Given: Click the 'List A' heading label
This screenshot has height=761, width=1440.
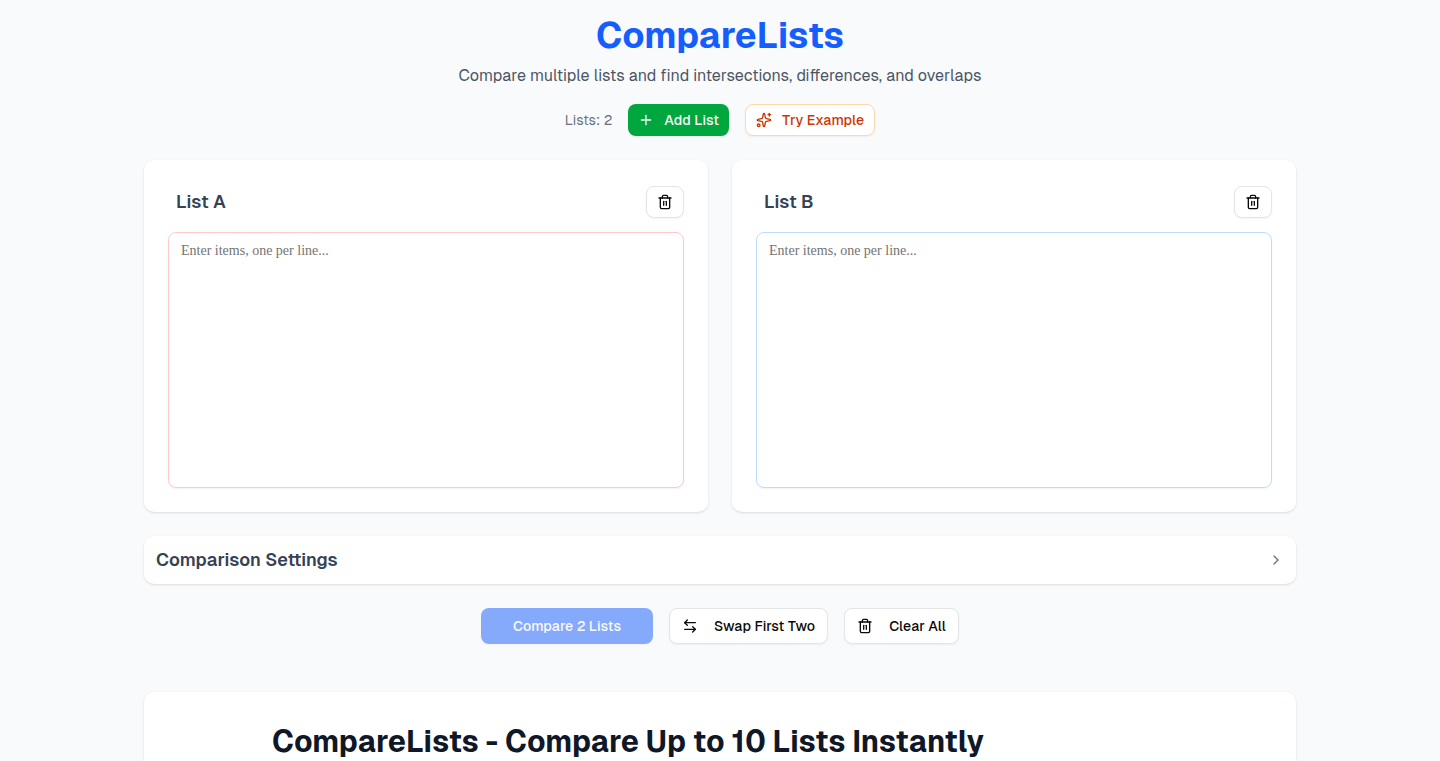Looking at the screenshot, I should tap(201, 202).
